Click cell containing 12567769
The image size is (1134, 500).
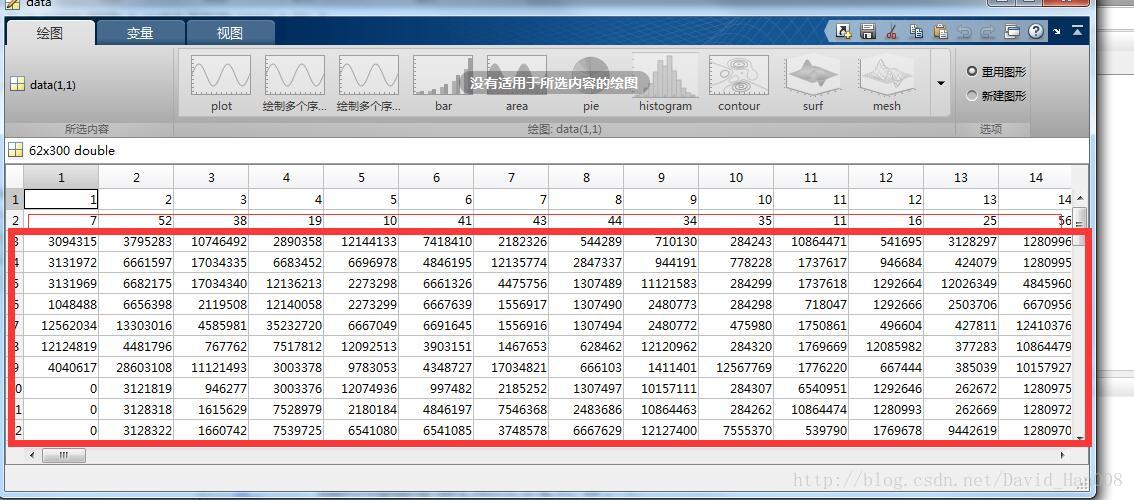click(x=736, y=368)
